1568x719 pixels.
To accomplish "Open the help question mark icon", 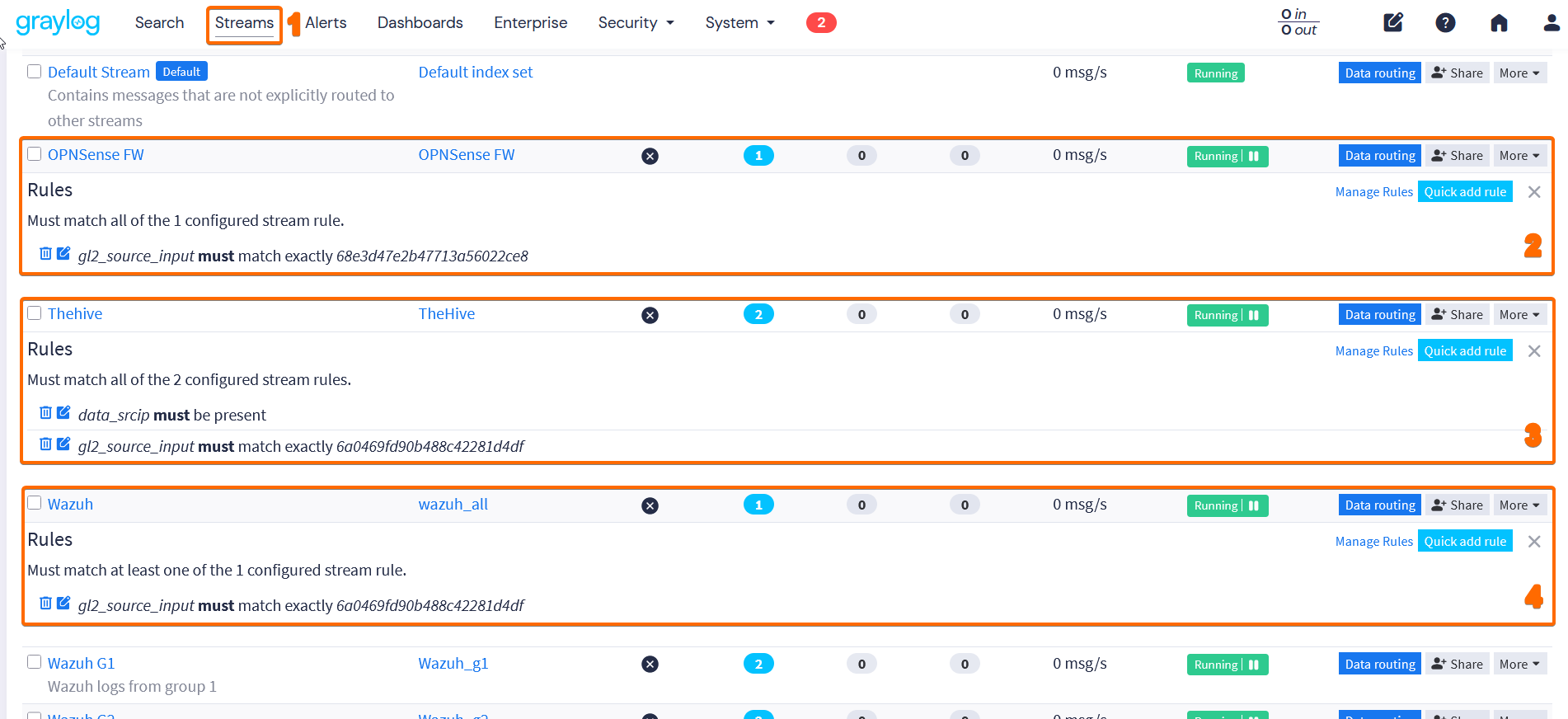I will [x=1445, y=22].
